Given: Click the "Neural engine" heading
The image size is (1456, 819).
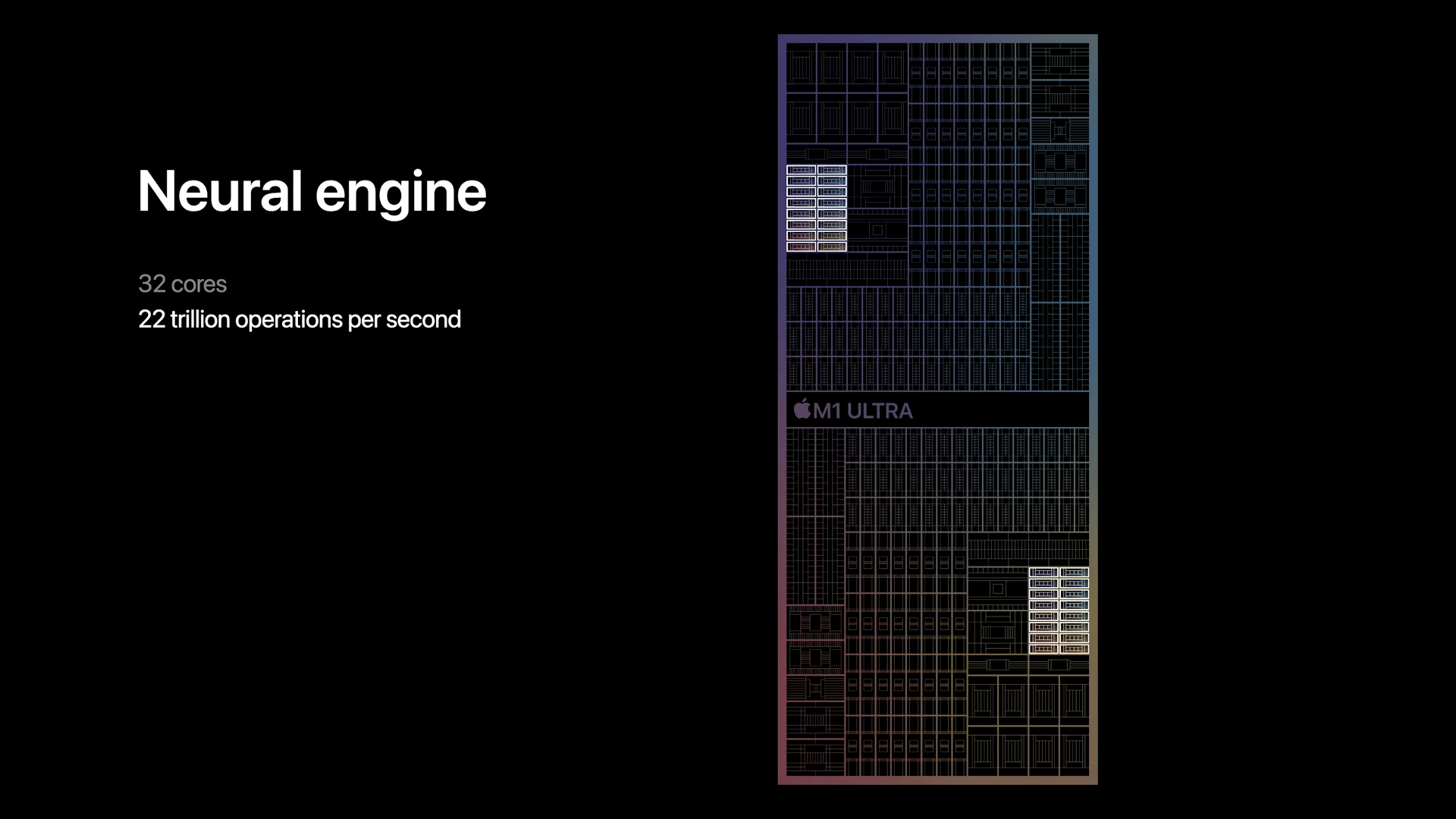Looking at the screenshot, I should (x=312, y=193).
